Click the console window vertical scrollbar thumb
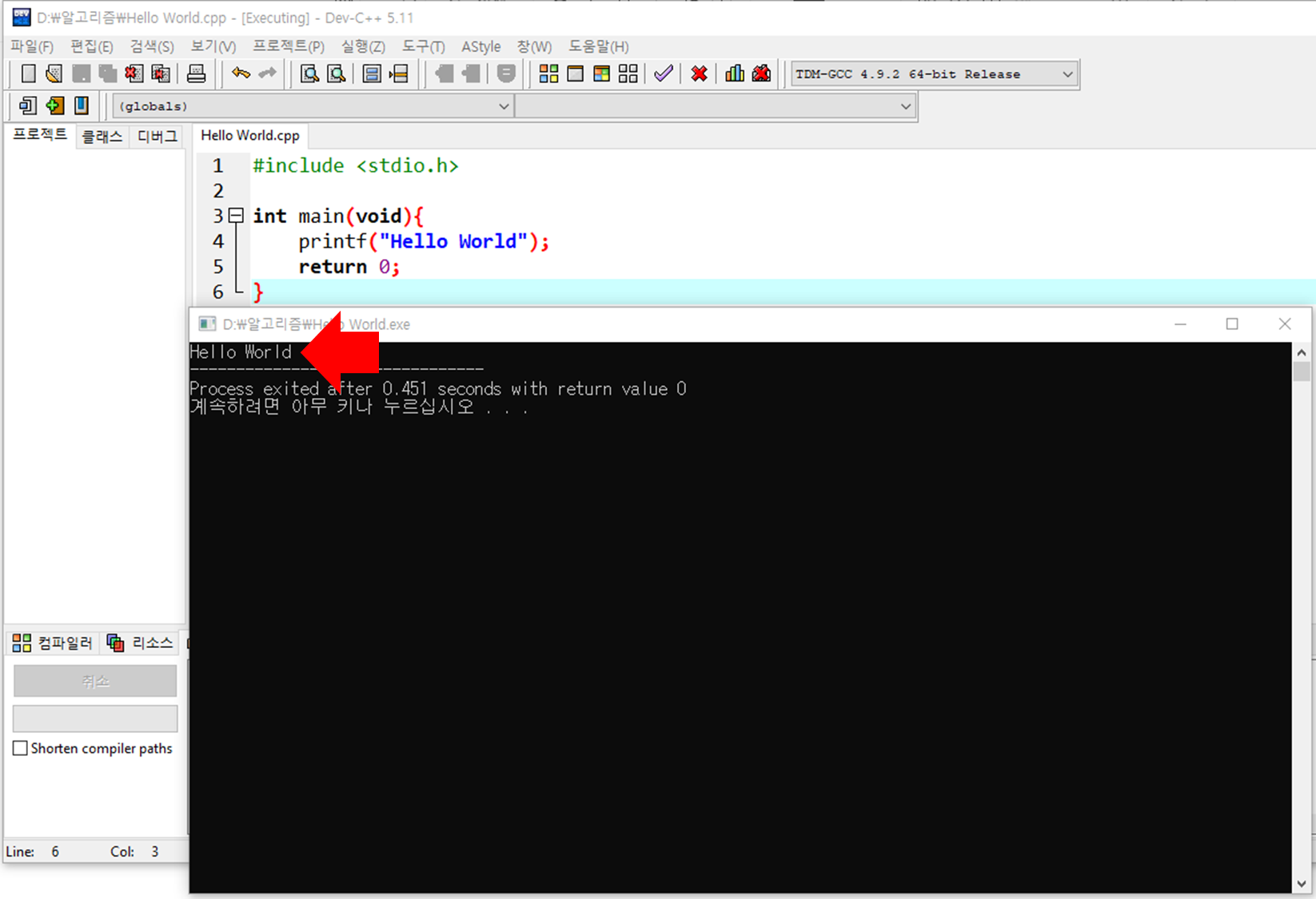Screen dimensions: 1316x899 [x=1302, y=371]
